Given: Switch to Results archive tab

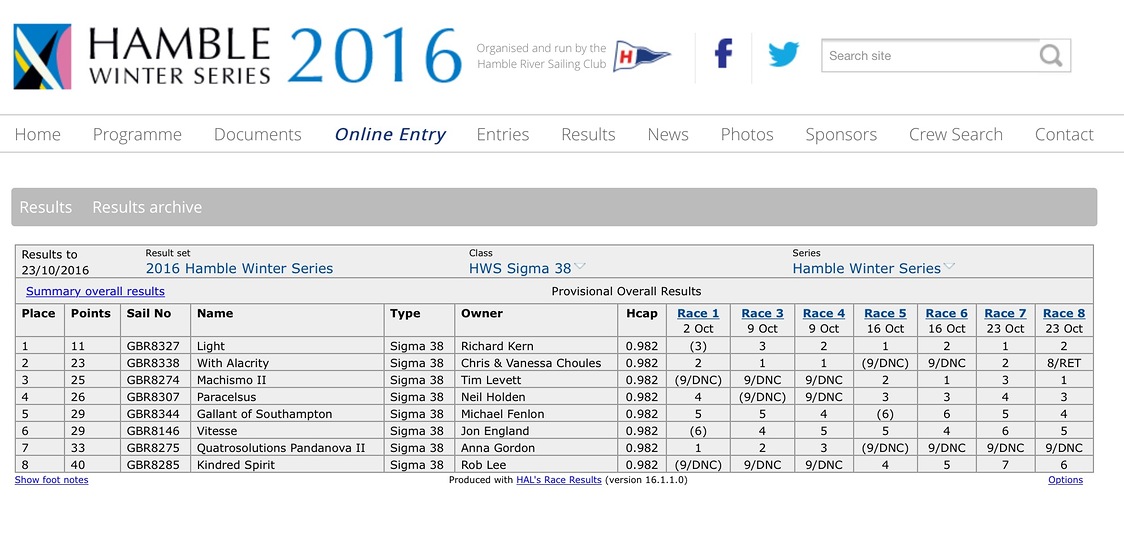Looking at the screenshot, I should (147, 207).
